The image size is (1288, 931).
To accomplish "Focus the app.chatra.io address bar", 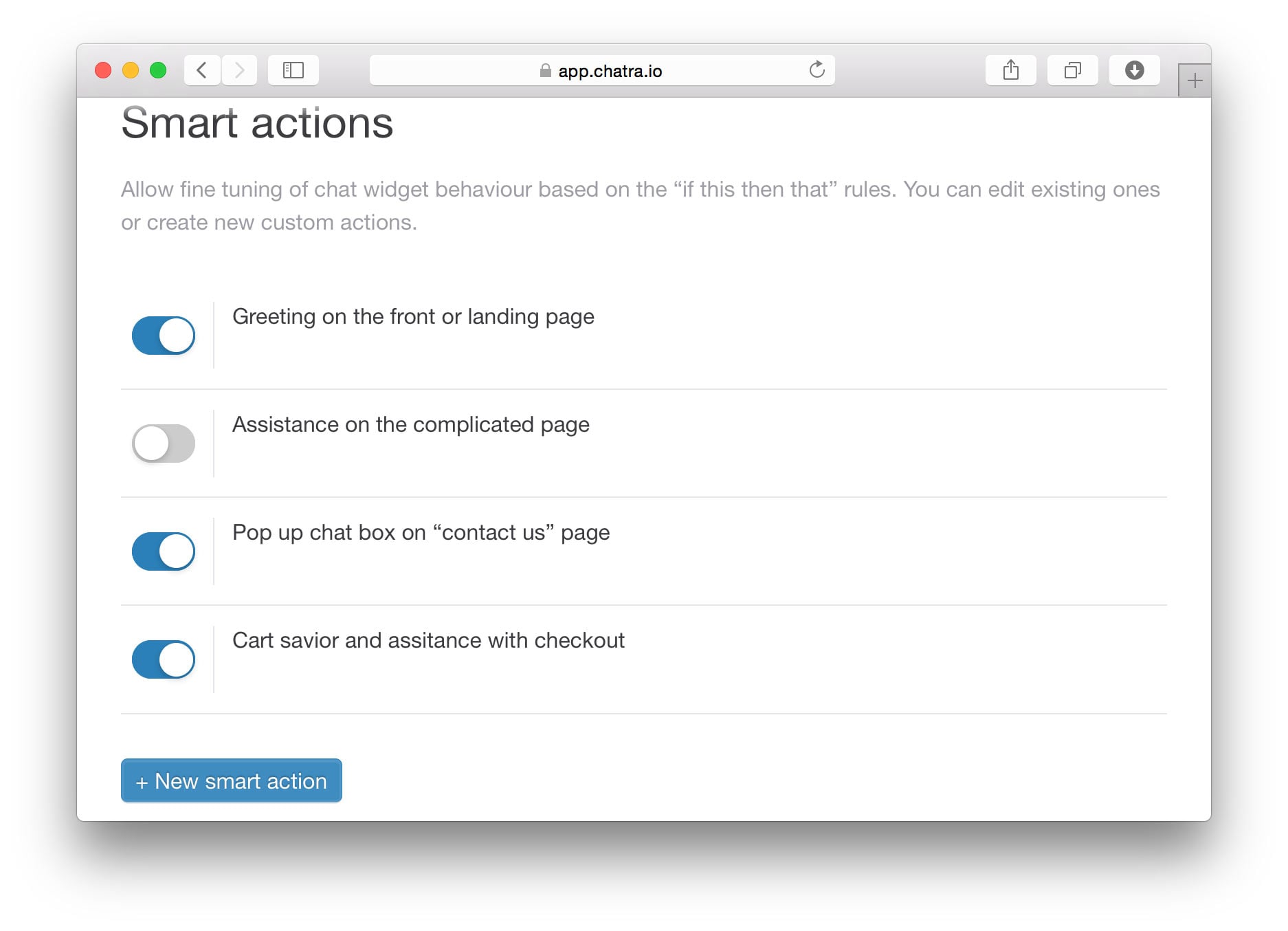I will [x=601, y=71].
